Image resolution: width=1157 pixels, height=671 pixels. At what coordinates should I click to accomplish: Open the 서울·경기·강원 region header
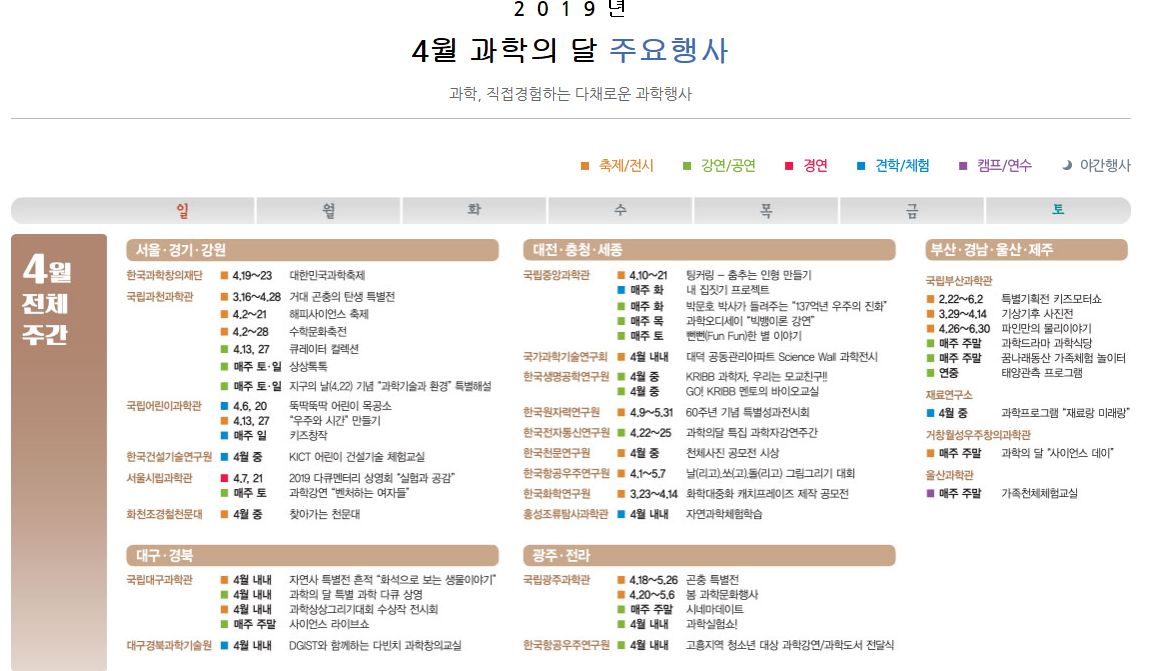click(x=312, y=250)
